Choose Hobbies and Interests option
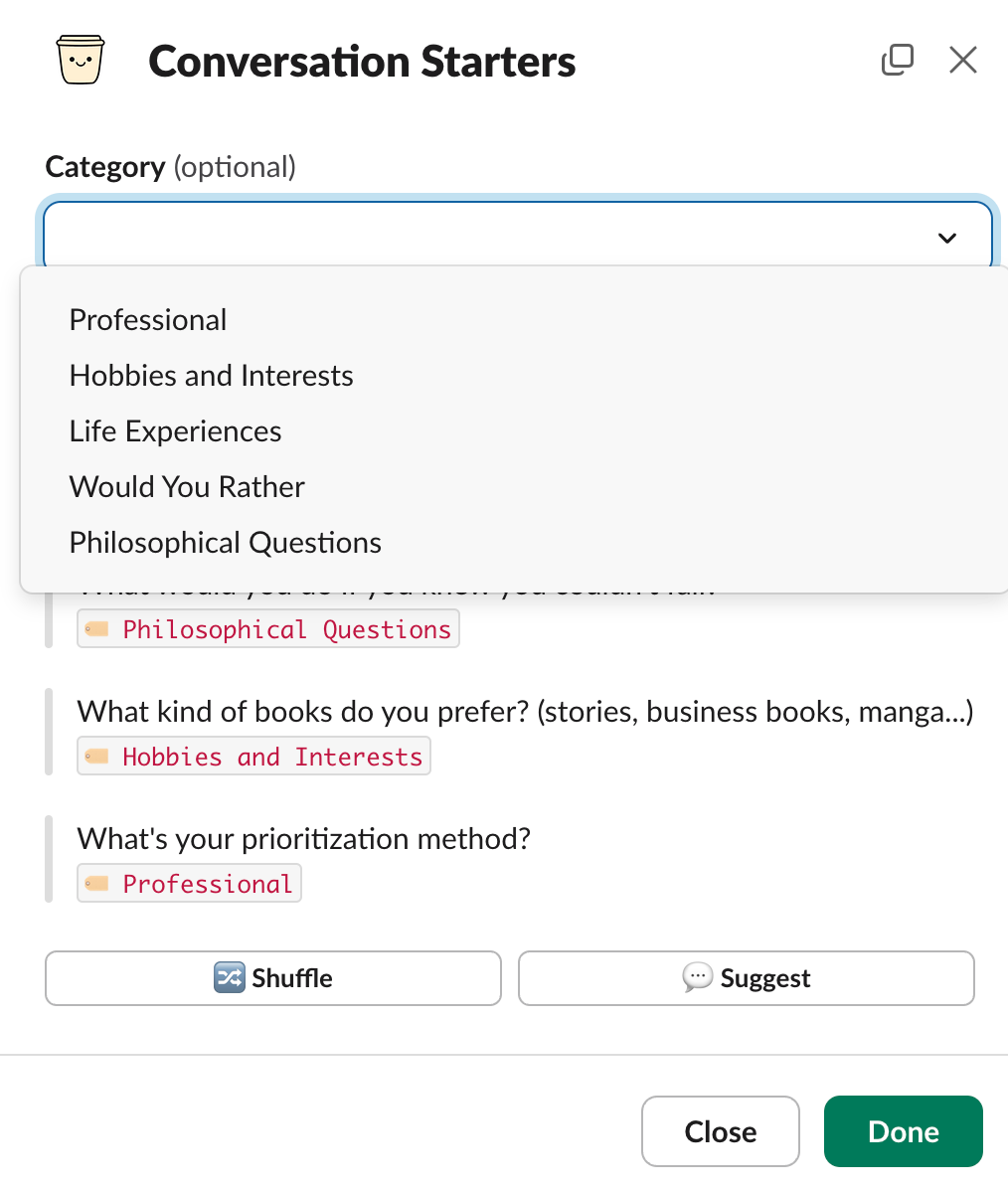This screenshot has height=1191, width=1008. (211, 376)
